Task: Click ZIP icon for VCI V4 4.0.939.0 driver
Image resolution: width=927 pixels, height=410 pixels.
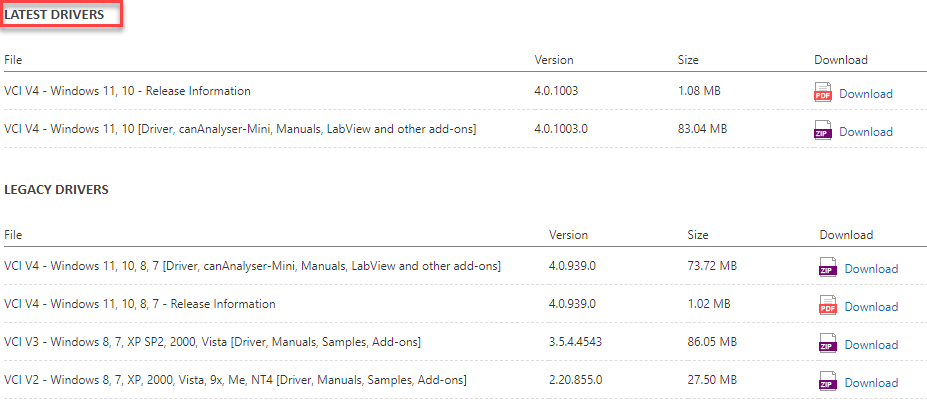Action: (x=828, y=268)
